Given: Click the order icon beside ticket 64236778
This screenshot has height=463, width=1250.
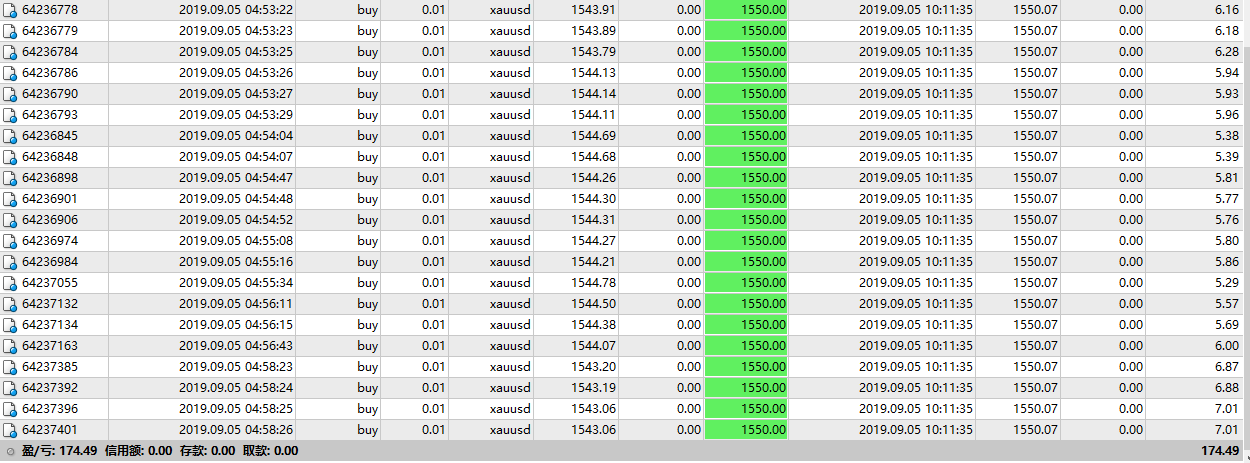Looking at the screenshot, I should pyautogui.click(x=10, y=10).
